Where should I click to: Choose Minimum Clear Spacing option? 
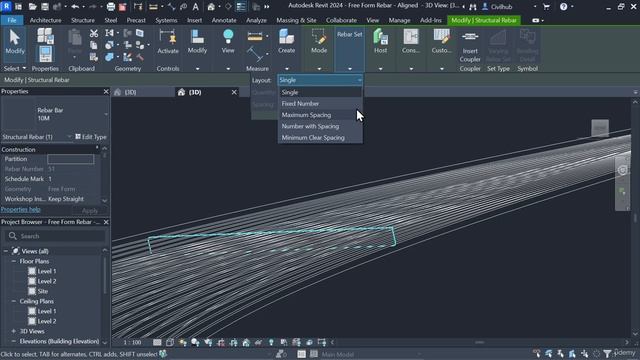click(x=320, y=138)
